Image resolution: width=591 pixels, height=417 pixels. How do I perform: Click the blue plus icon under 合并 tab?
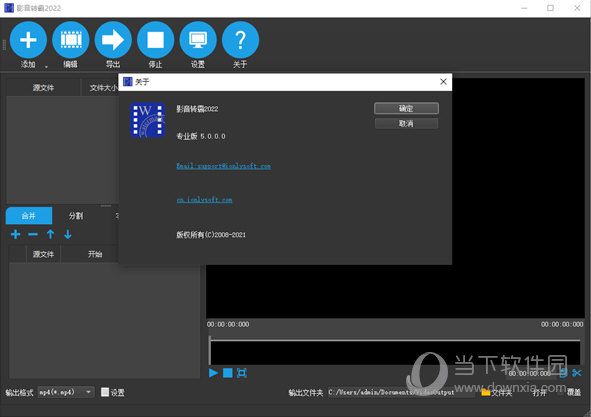coord(15,235)
